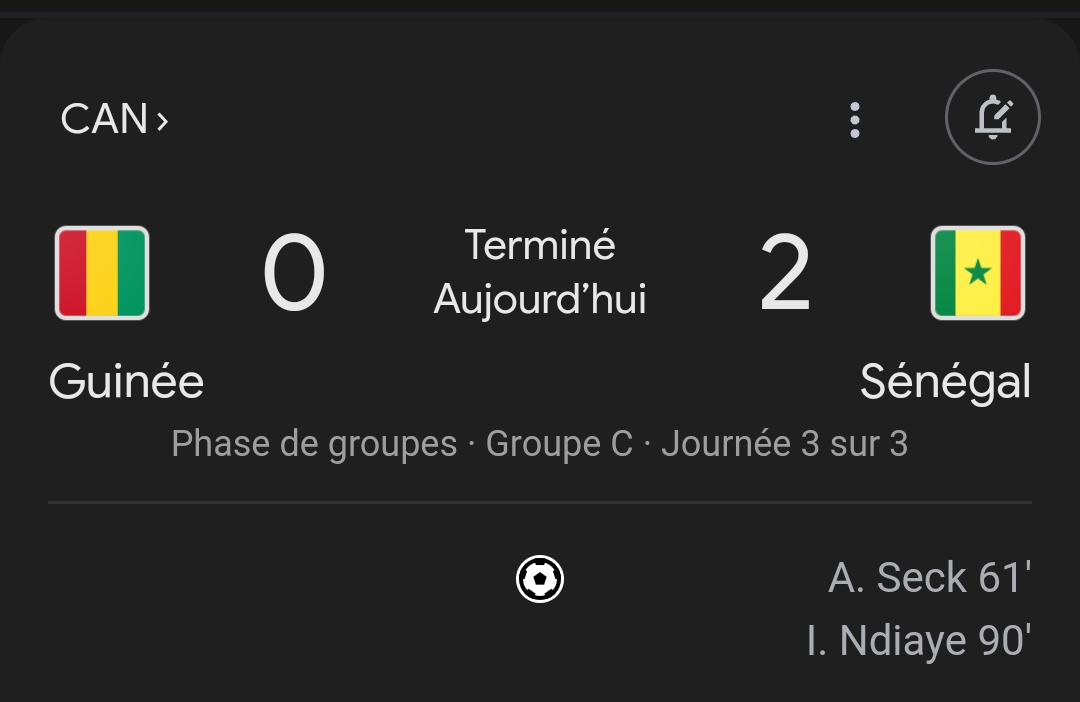Screen dimensions: 1080x702
Task: Select the Guinée team name
Action: pyautogui.click(x=126, y=381)
